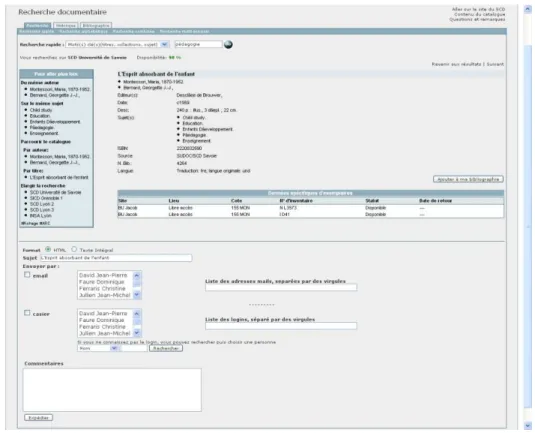This screenshot has height=433, width=535.
Task: Click the down arrow of the casier recipients list
Action: [136, 333]
